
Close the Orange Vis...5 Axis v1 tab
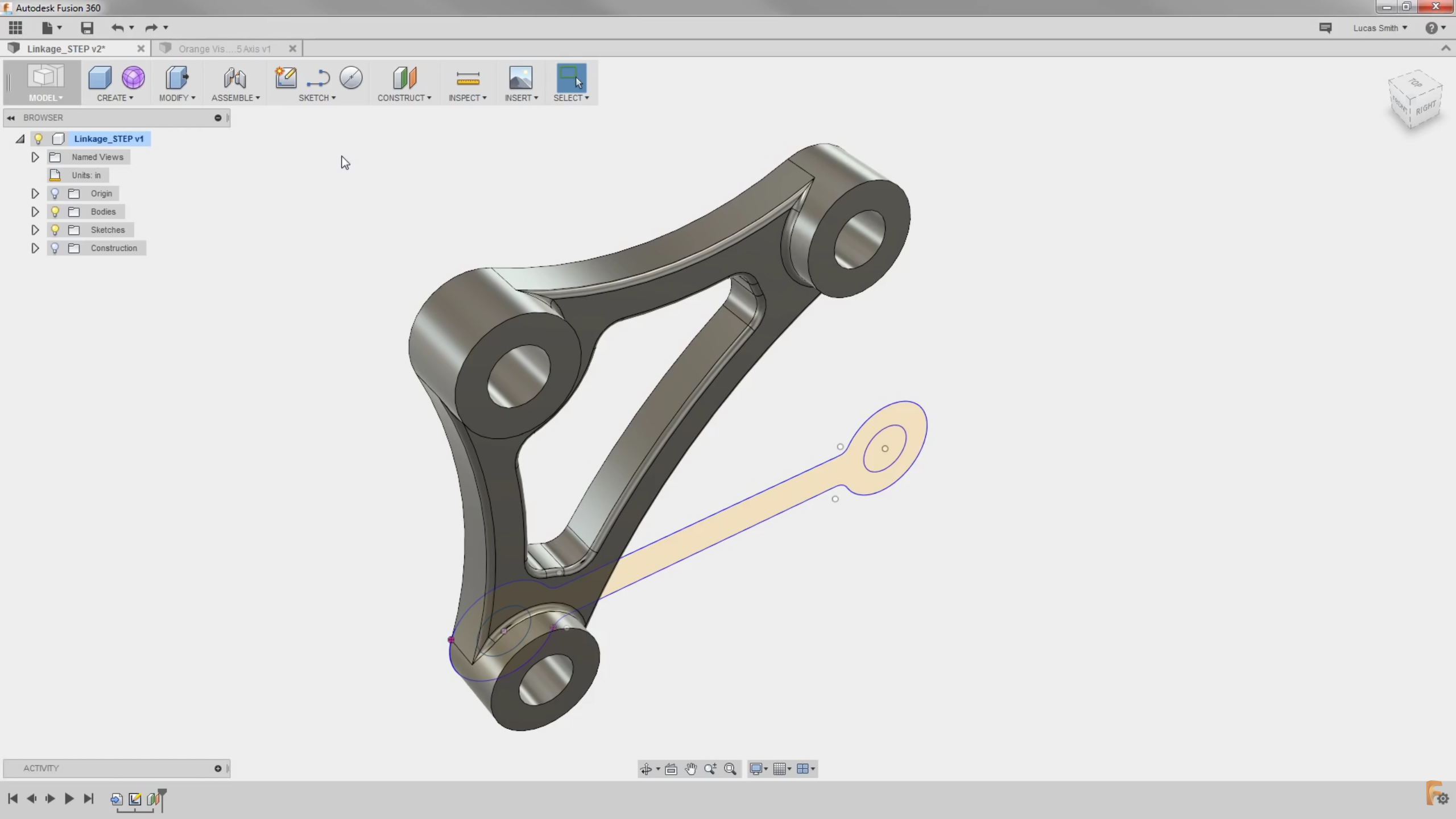pyautogui.click(x=292, y=49)
